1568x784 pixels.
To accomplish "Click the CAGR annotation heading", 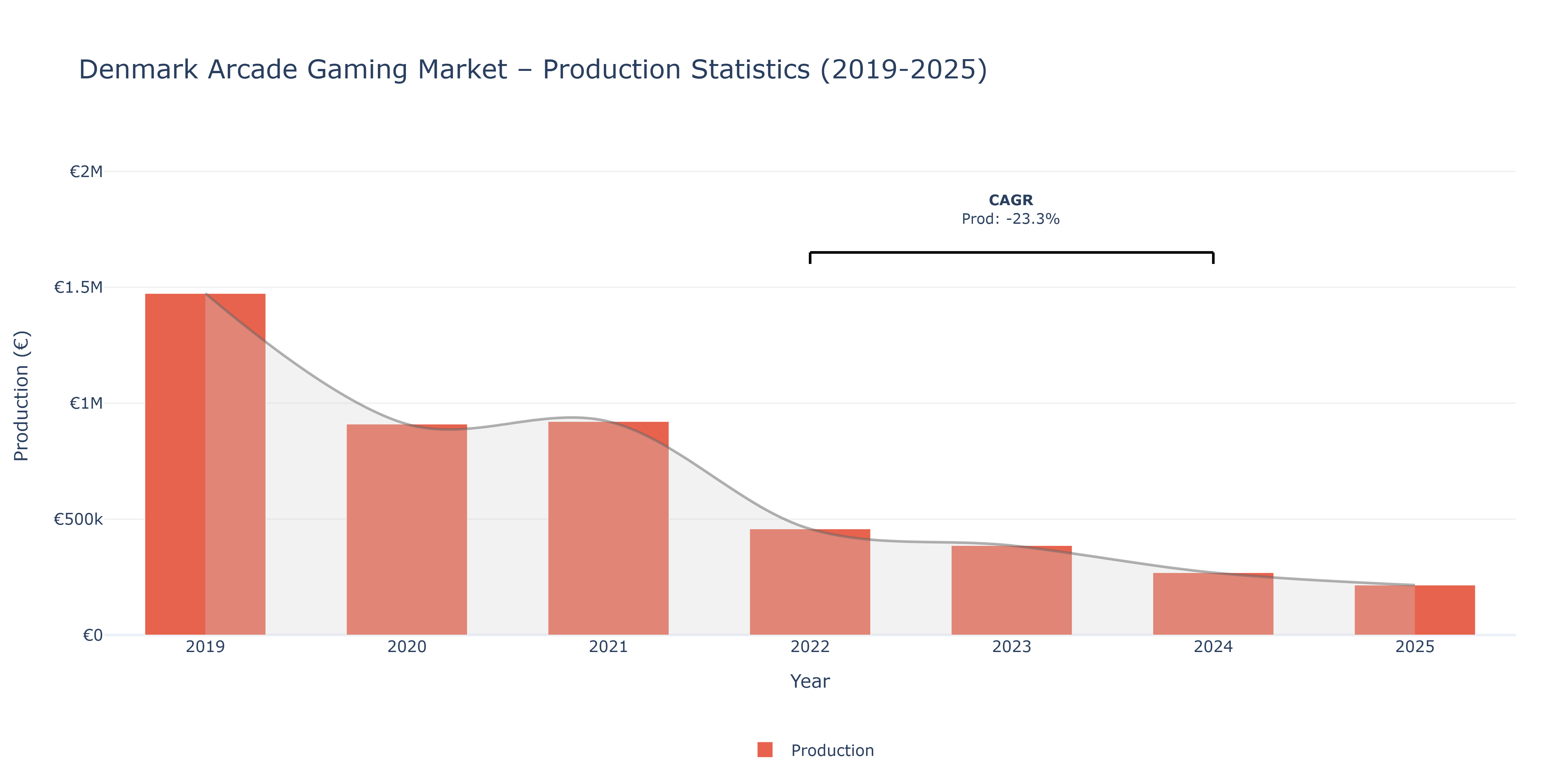I will click(x=1010, y=200).
